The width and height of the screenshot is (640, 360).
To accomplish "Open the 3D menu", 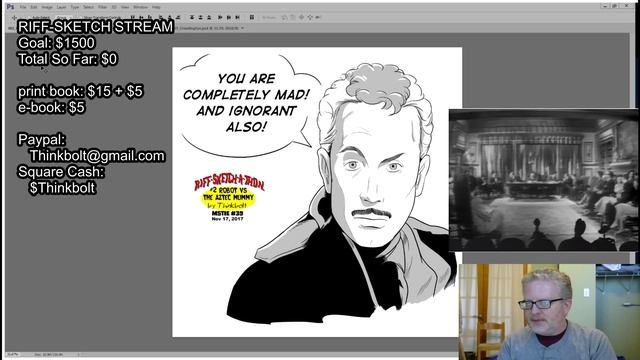I will (114, 7).
